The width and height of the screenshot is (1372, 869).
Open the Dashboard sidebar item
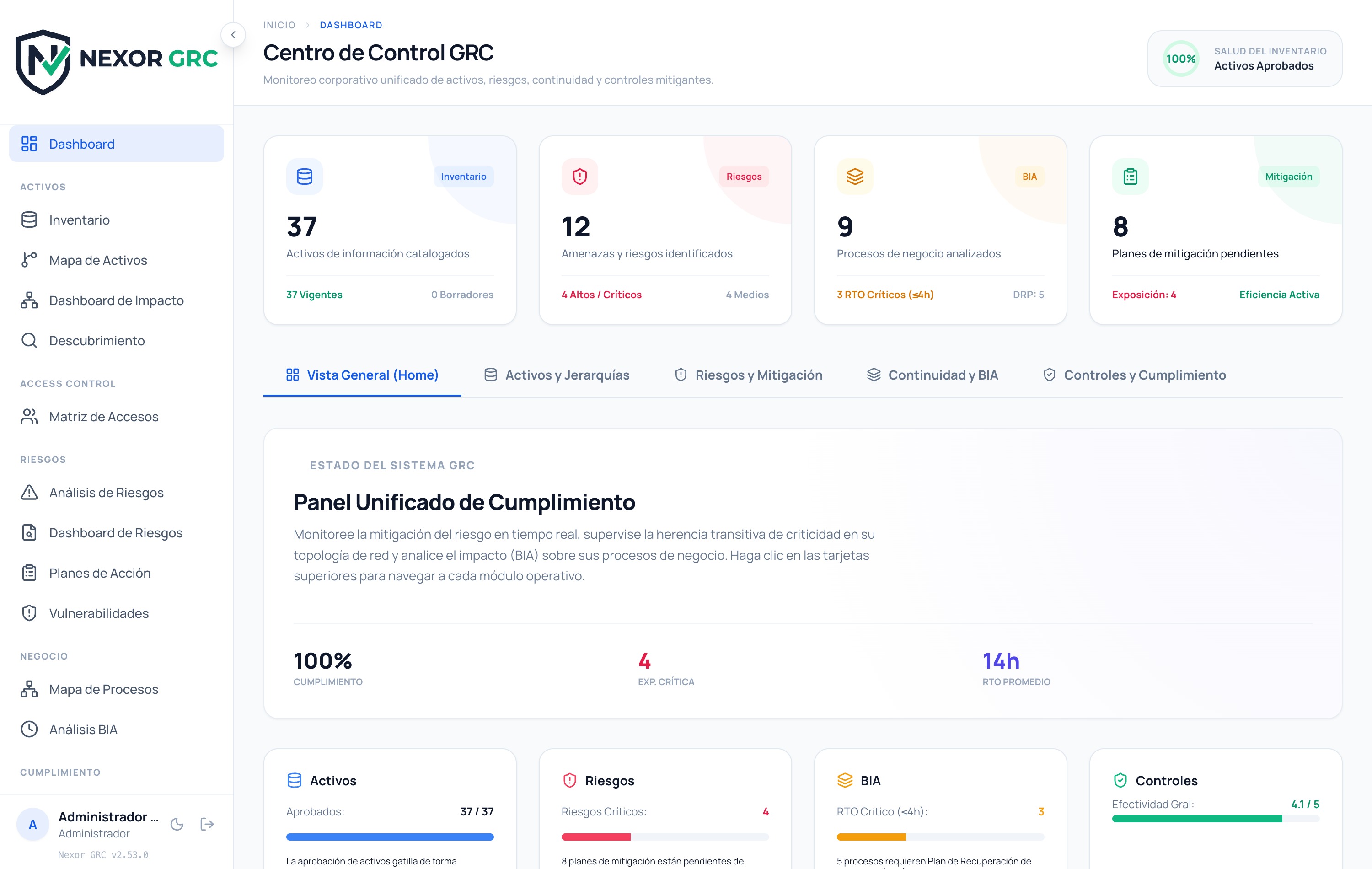(x=116, y=144)
